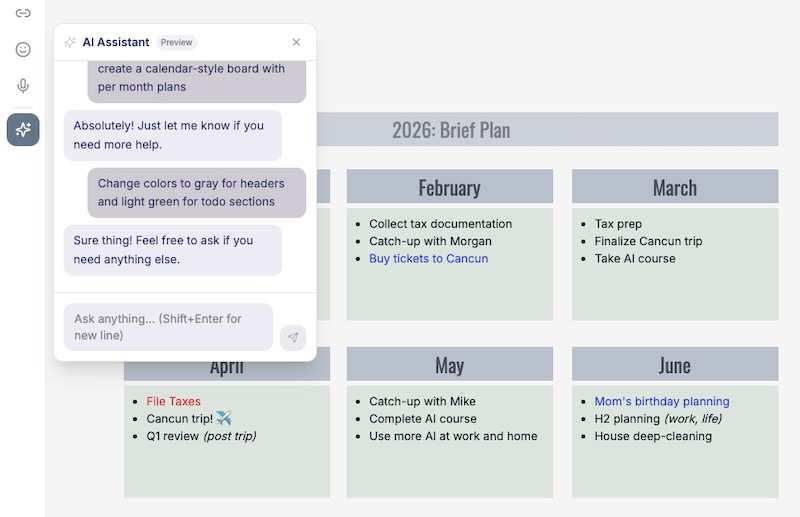Image resolution: width=800 pixels, height=517 pixels.
Task: Click the Ask anything input field
Action: point(167,327)
